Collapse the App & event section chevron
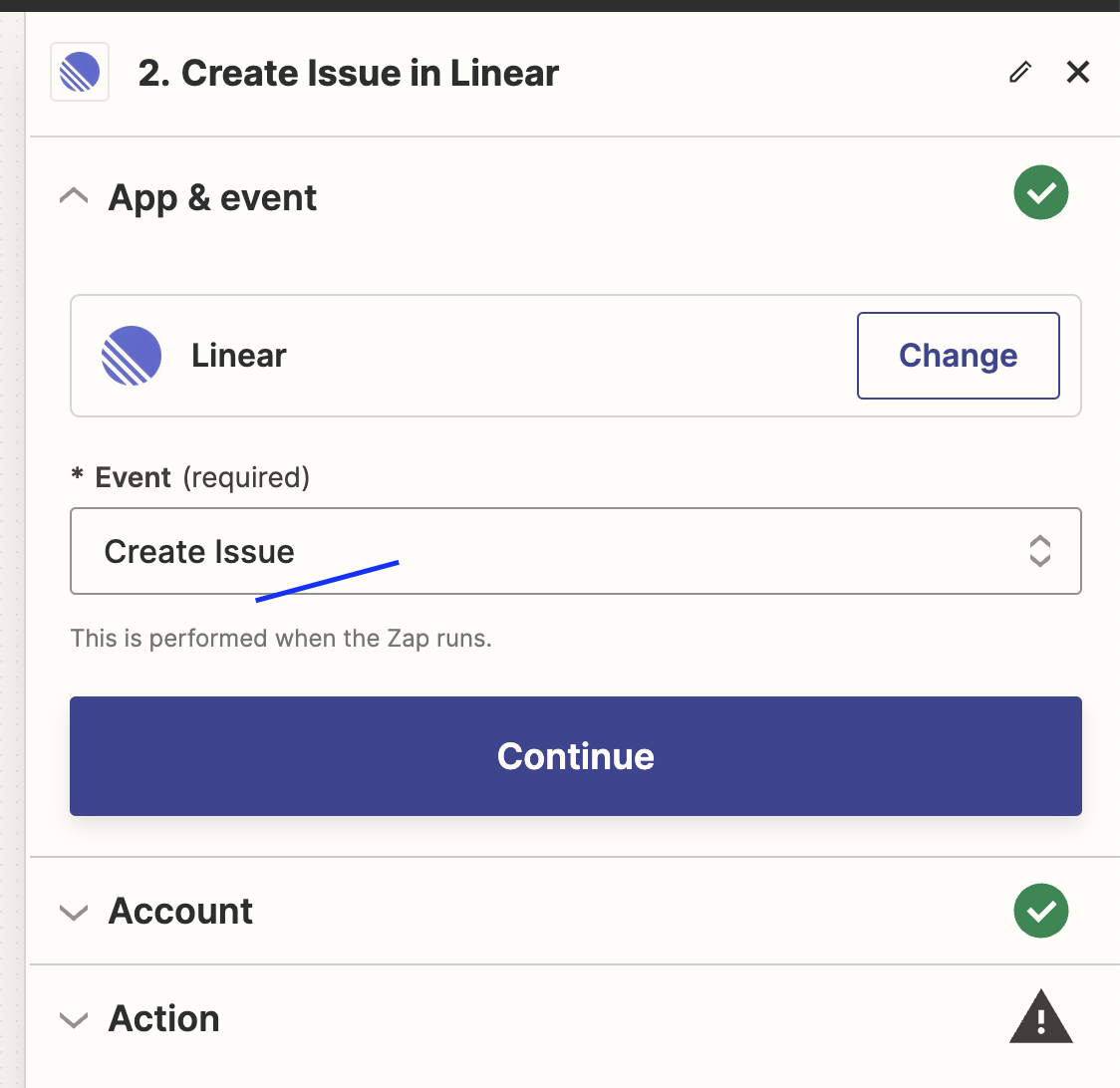Image resolution: width=1120 pixels, height=1088 pixels. point(74,196)
